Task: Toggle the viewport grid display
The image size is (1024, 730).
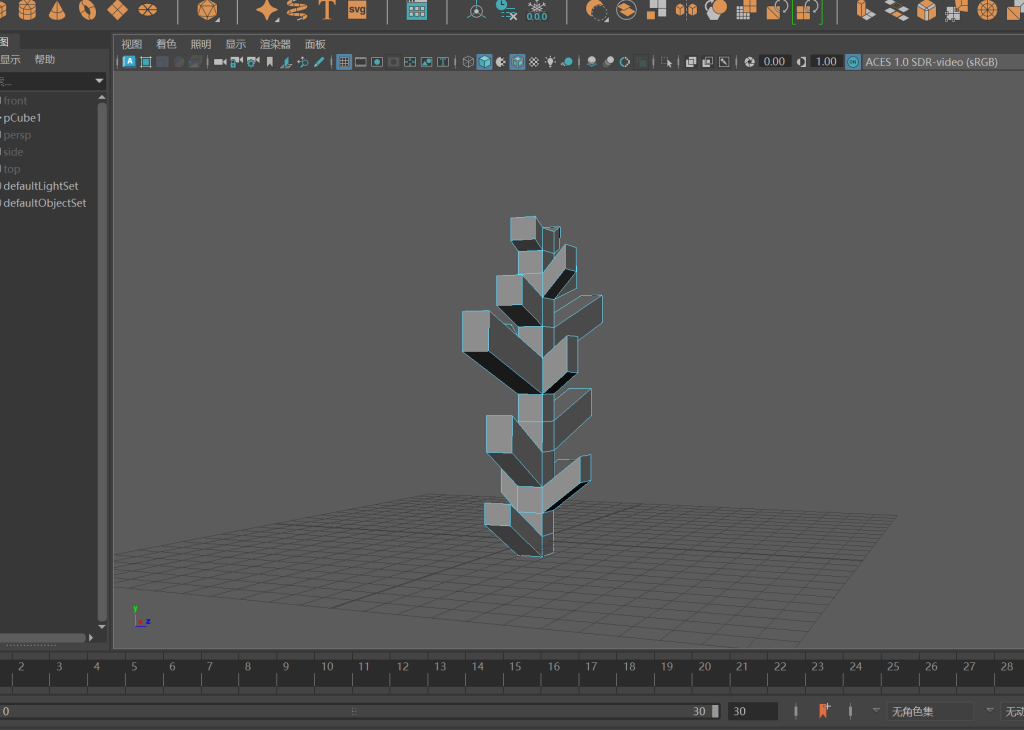Action: click(344, 62)
